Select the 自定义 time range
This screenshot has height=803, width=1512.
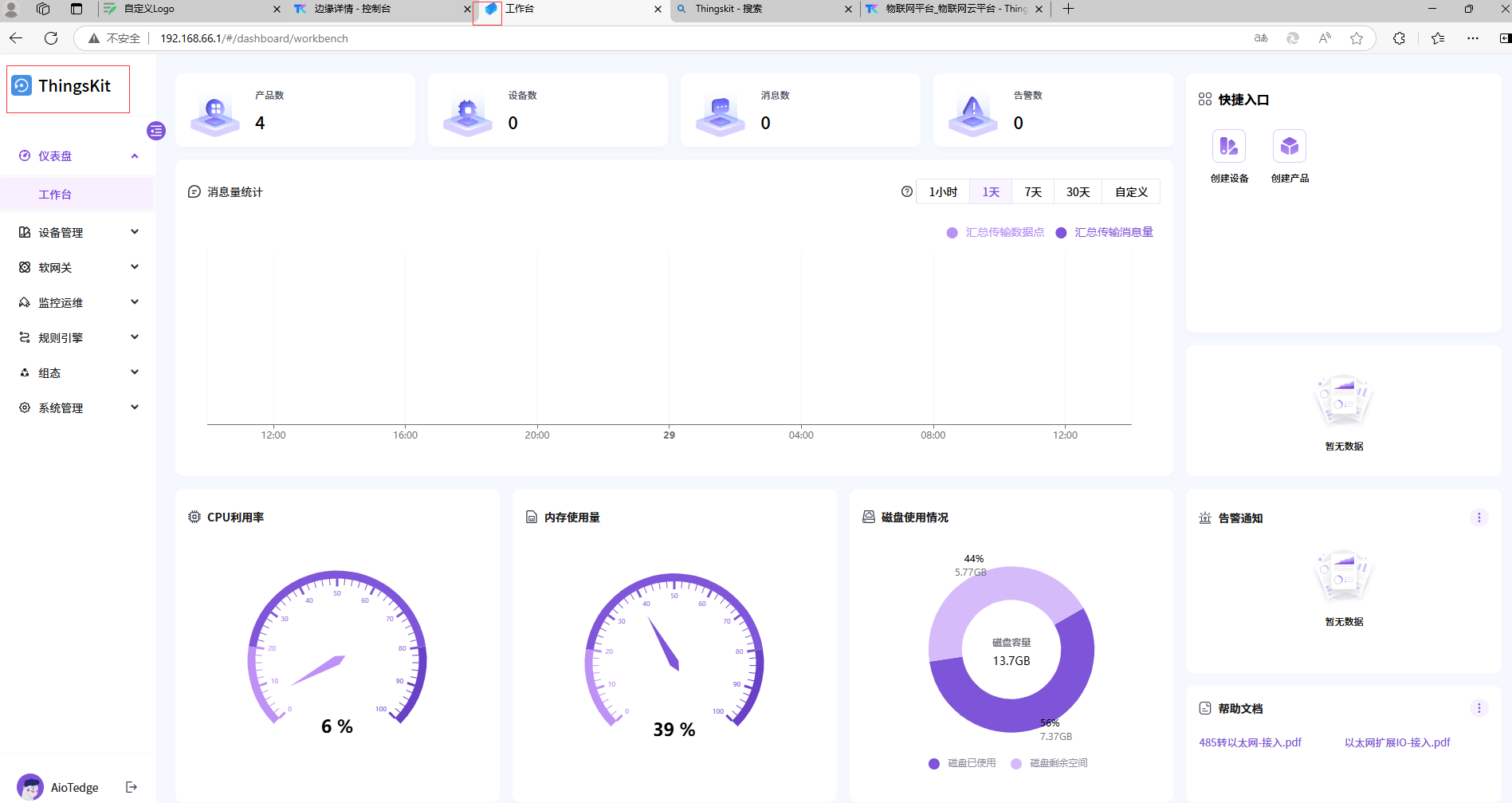pyautogui.click(x=1131, y=192)
